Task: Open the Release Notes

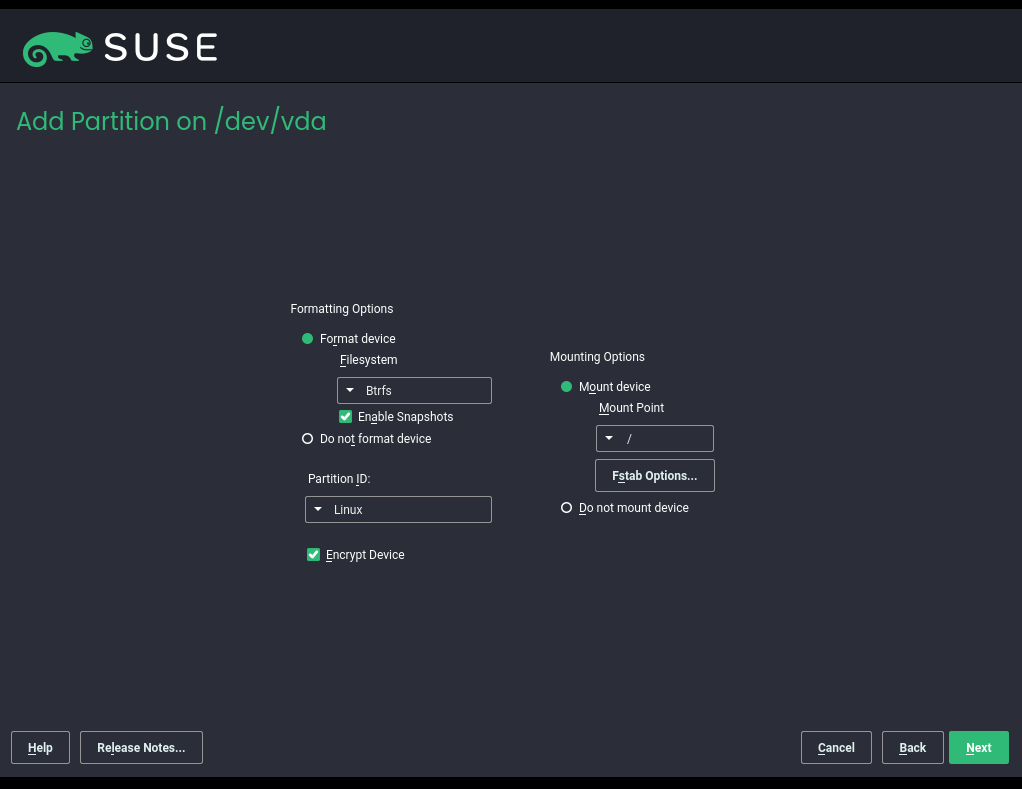Action: (141, 748)
